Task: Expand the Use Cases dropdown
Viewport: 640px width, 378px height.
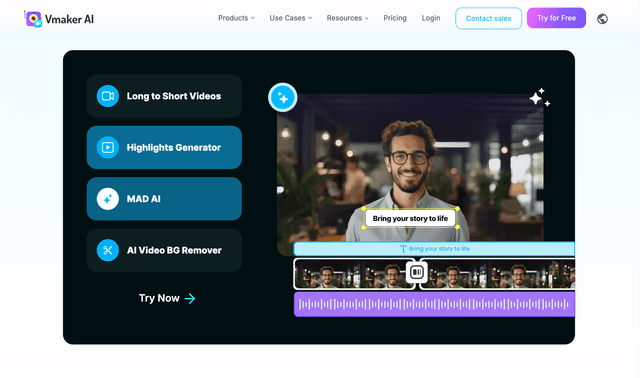Action: 291,18
